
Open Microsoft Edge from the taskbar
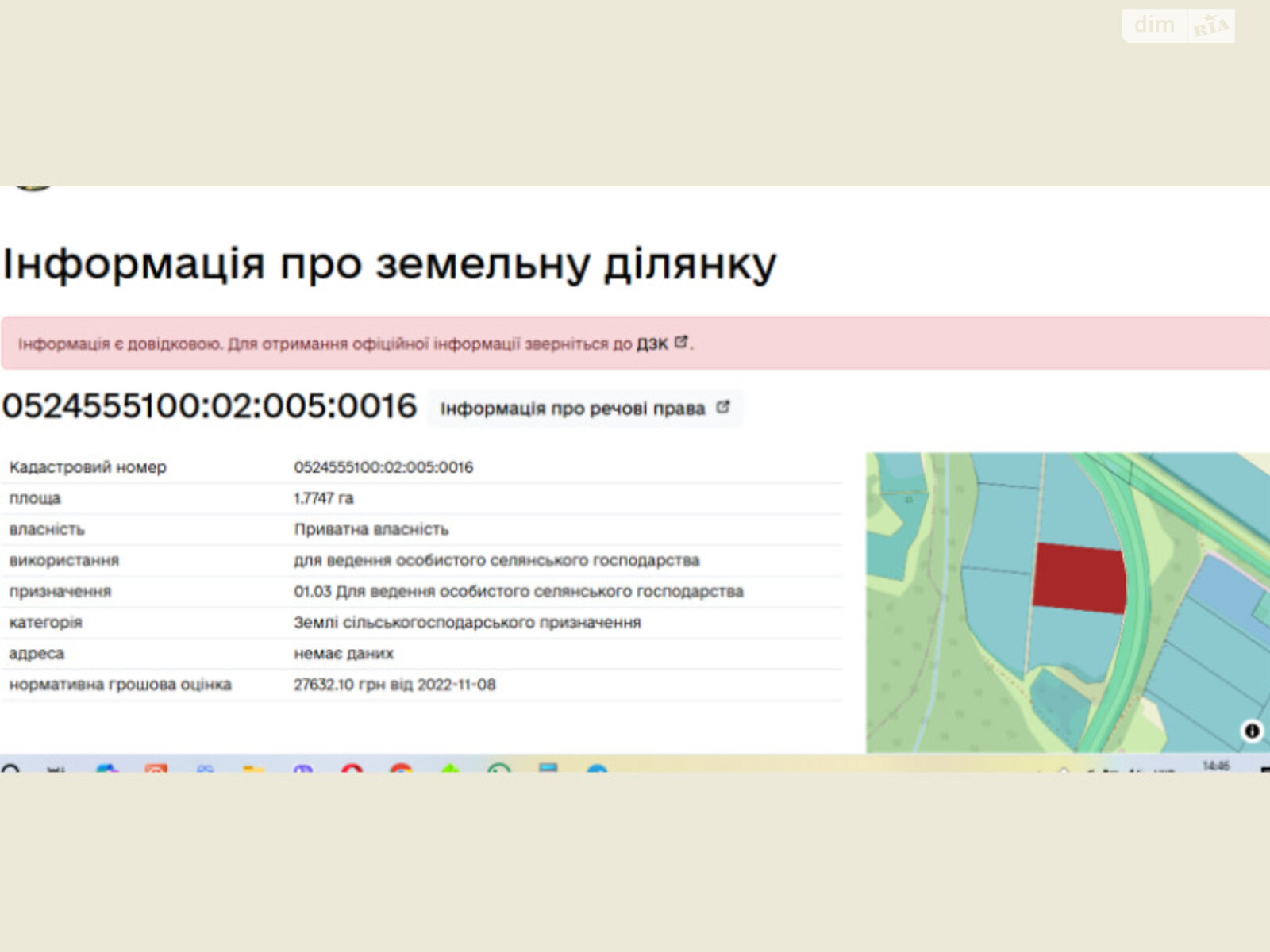107,766
